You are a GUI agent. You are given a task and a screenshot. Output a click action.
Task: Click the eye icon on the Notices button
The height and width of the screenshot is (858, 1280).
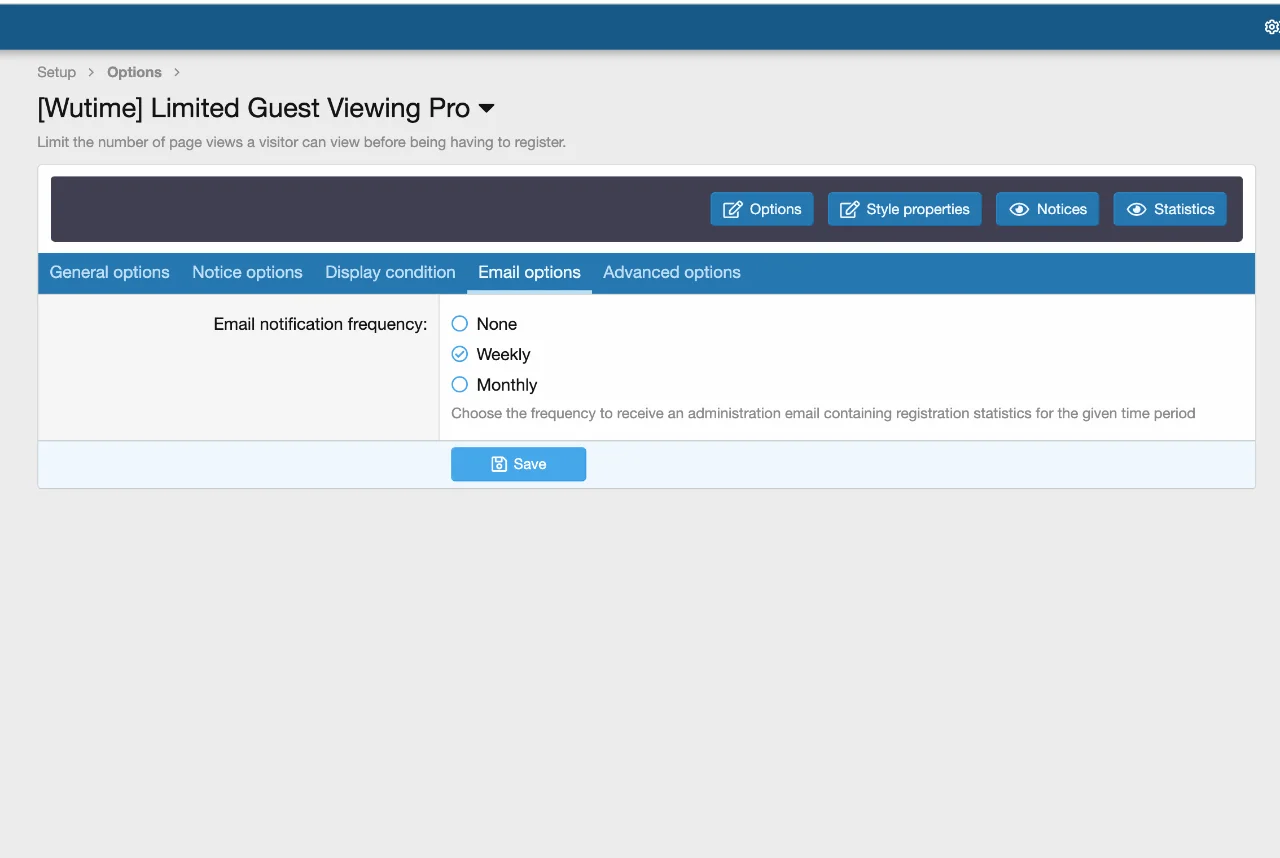(1019, 209)
